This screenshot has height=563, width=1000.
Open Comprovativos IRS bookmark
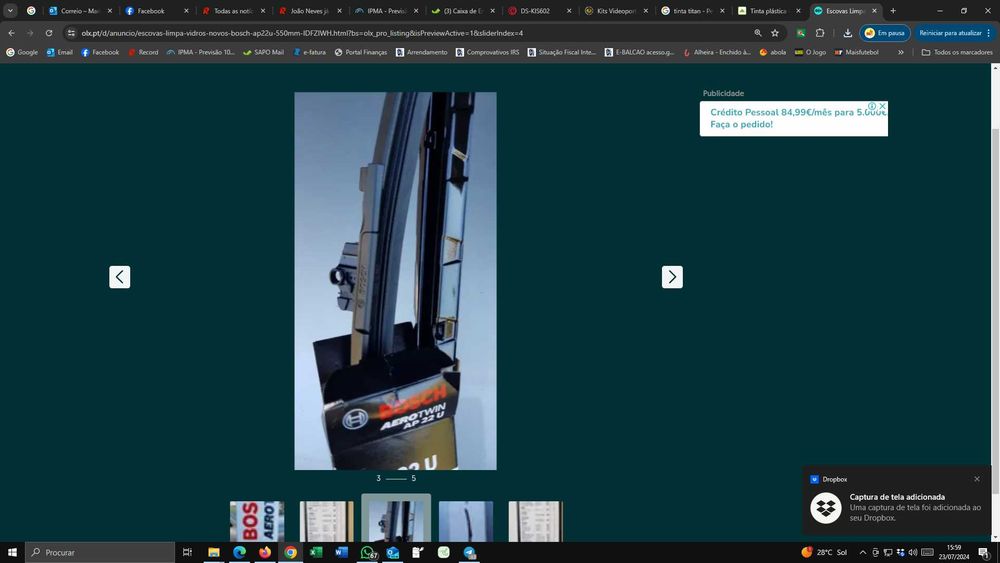487,52
